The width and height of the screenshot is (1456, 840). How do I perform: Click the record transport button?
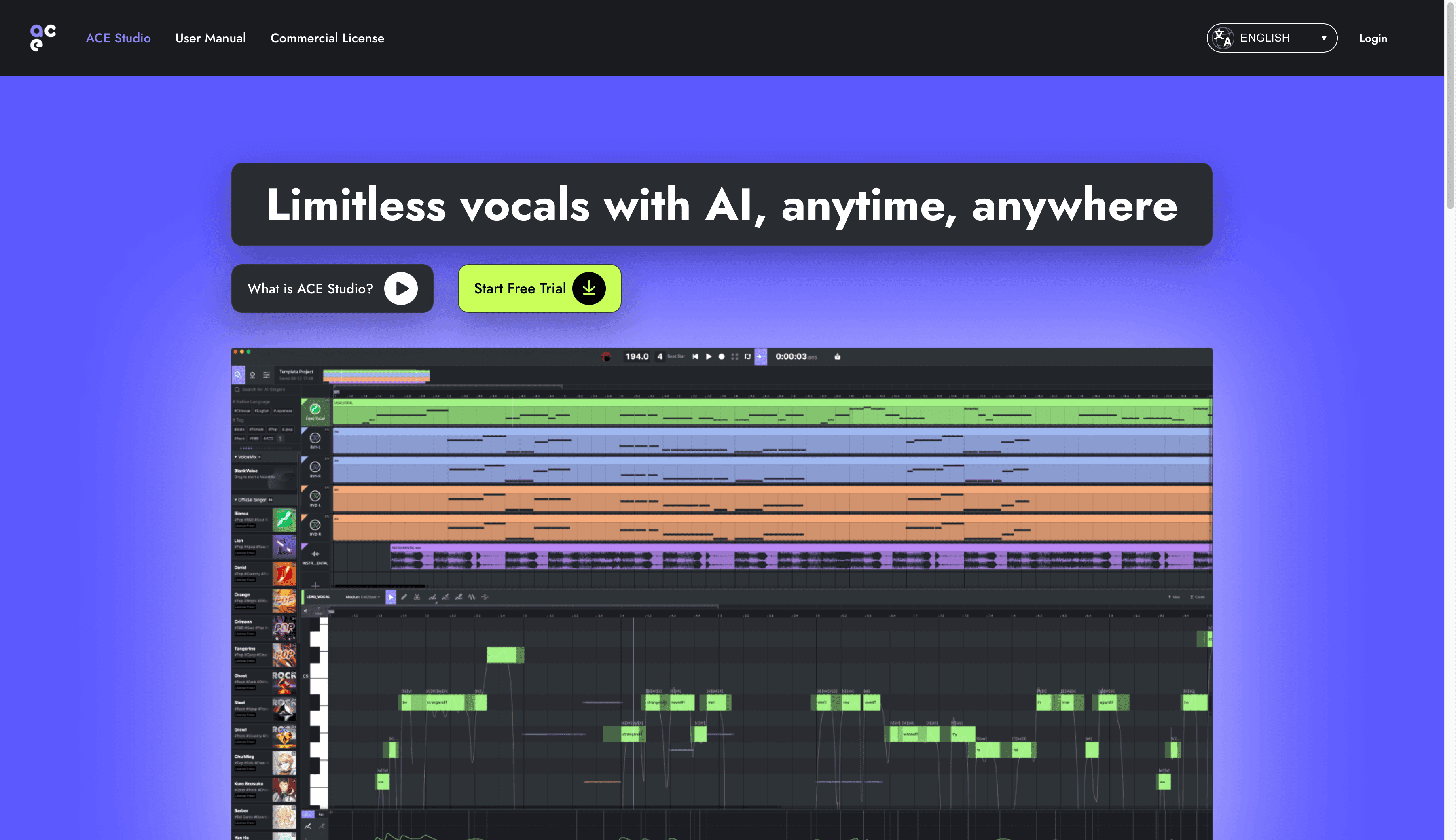tap(722, 356)
